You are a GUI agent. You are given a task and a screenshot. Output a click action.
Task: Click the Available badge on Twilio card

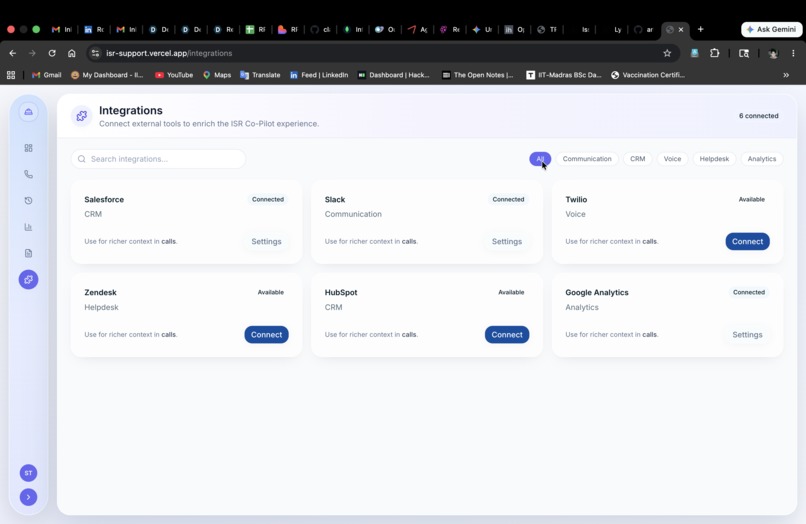pos(752,200)
